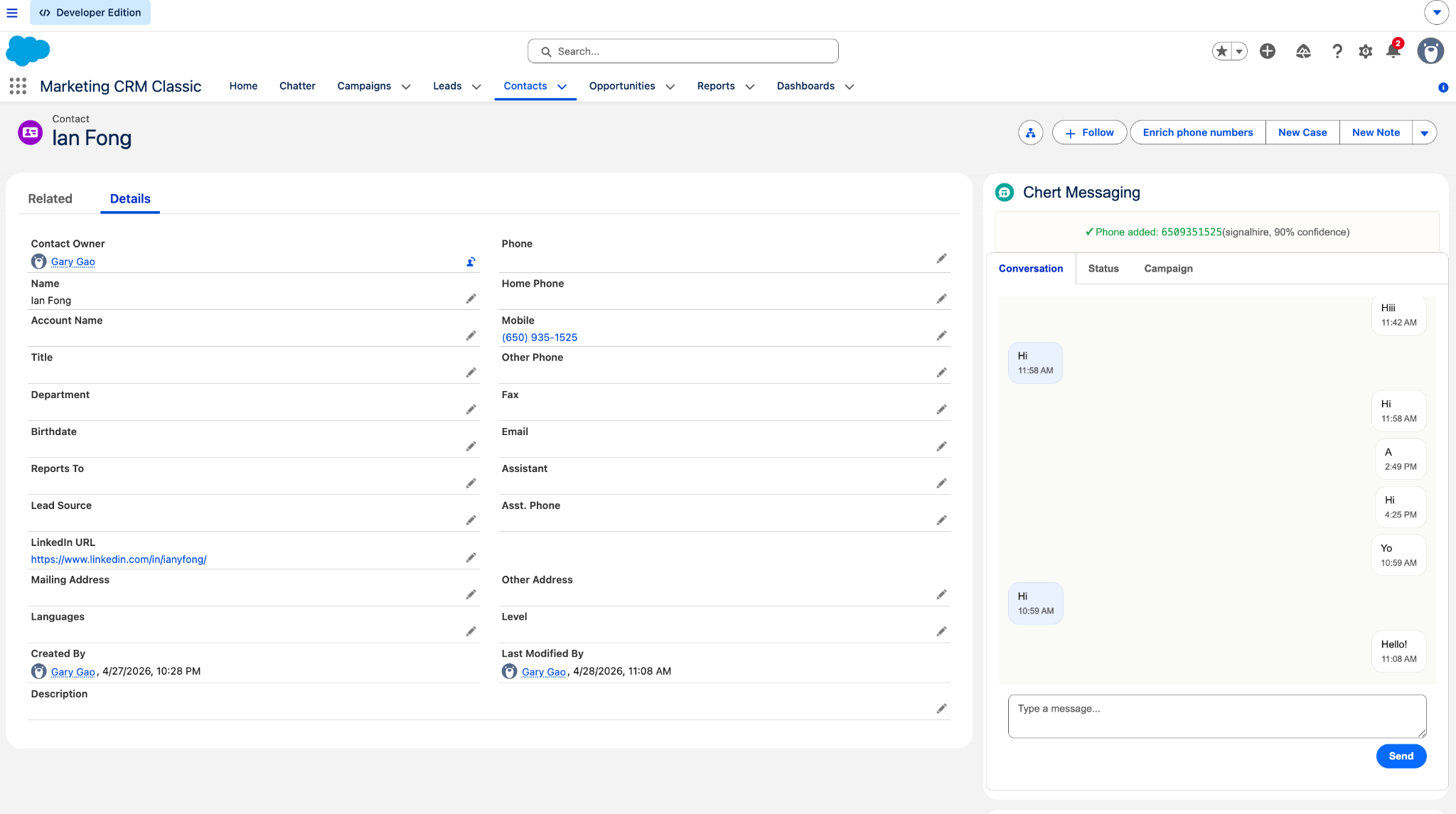Click the Follow button
Image resolution: width=1456 pixels, height=814 pixels.
click(x=1089, y=133)
